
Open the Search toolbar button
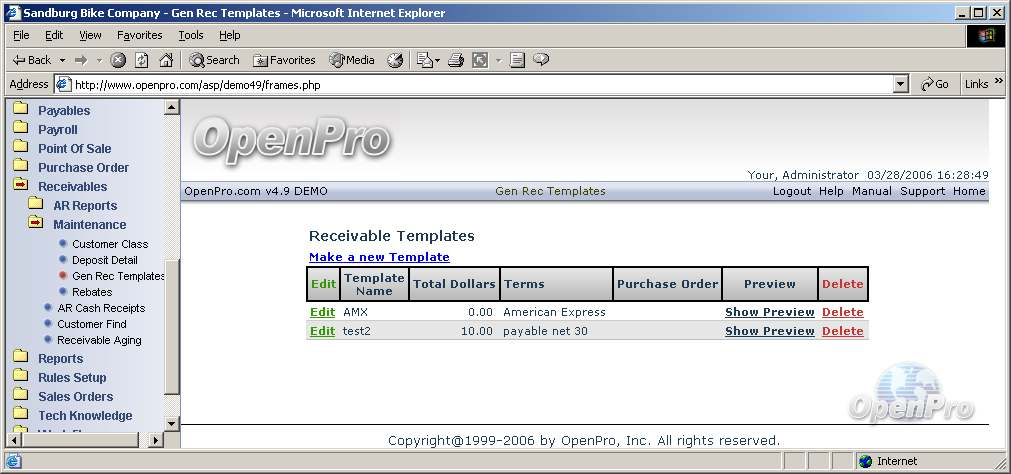click(x=214, y=60)
